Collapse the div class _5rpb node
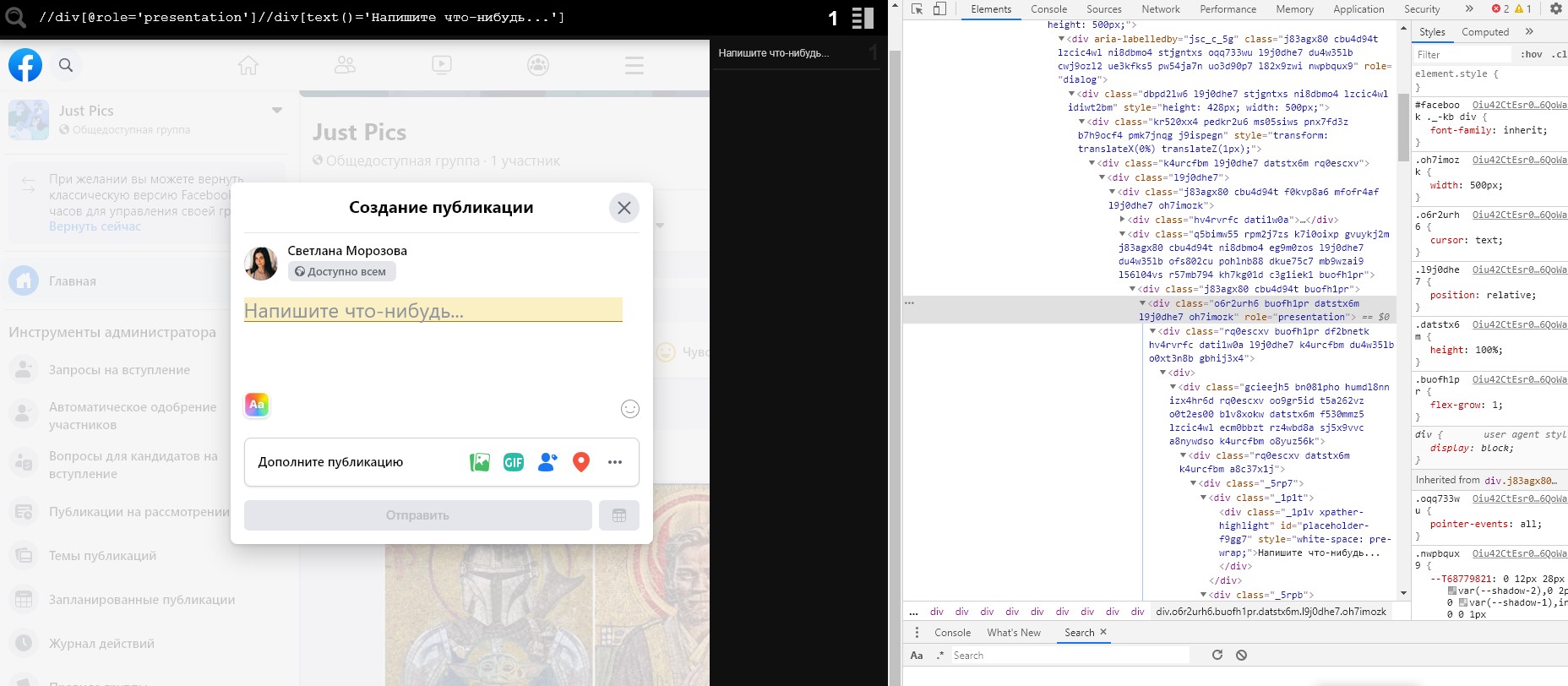The height and width of the screenshot is (686, 1568). pos(1204,595)
